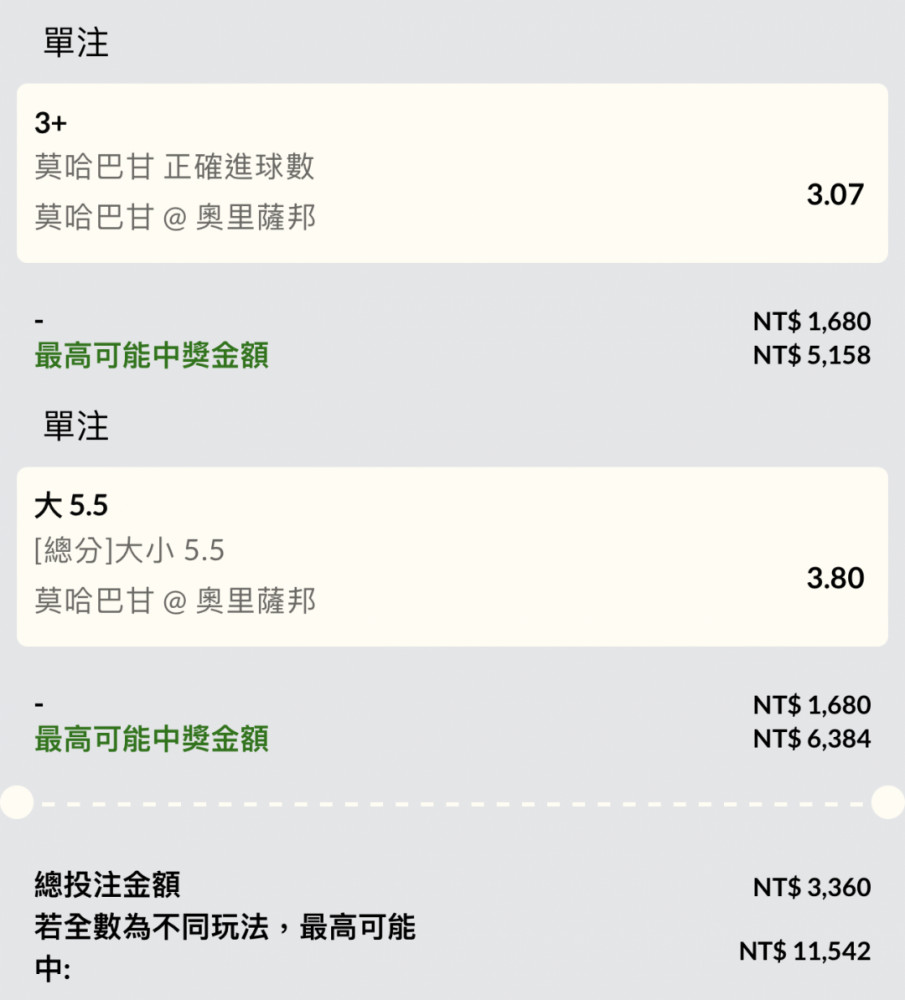Tap the 總投注金額 label
This screenshot has width=905, height=1000.
click(x=108, y=885)
